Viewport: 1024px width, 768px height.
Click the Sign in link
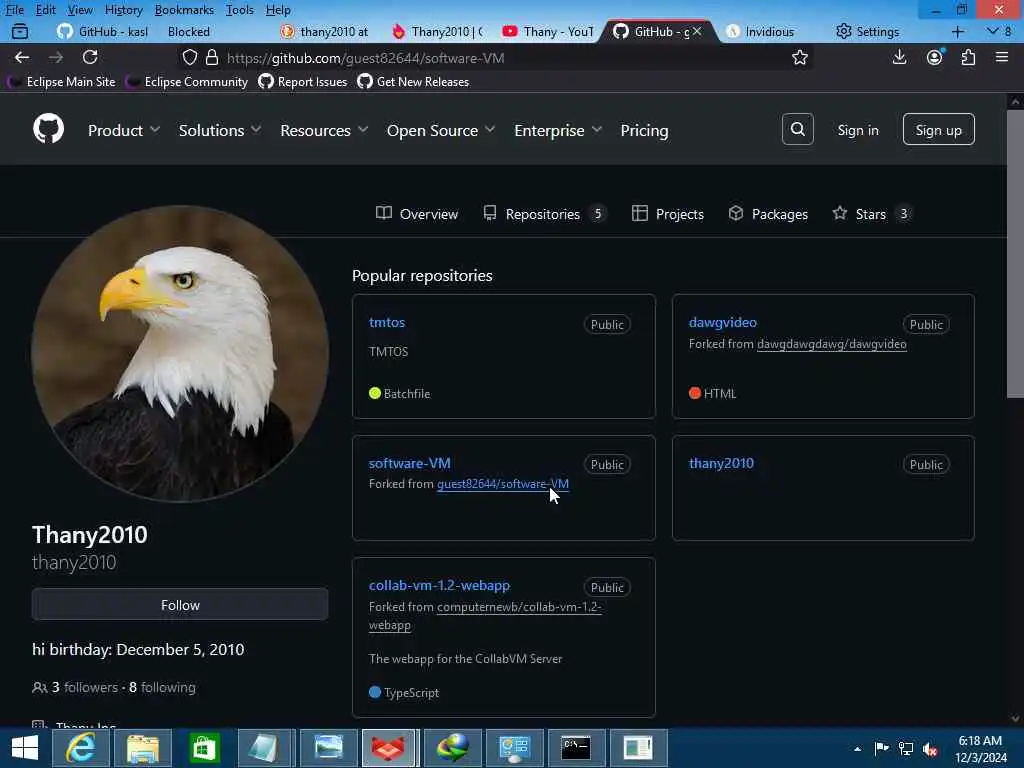(x=857, y=130)
